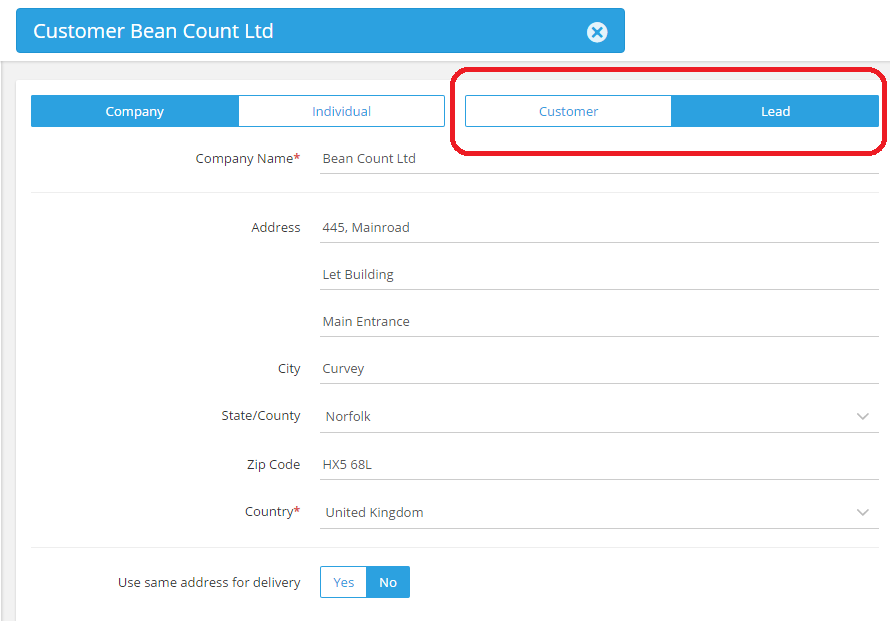
Task: Click the 'City' label
Action: [289, 369]
